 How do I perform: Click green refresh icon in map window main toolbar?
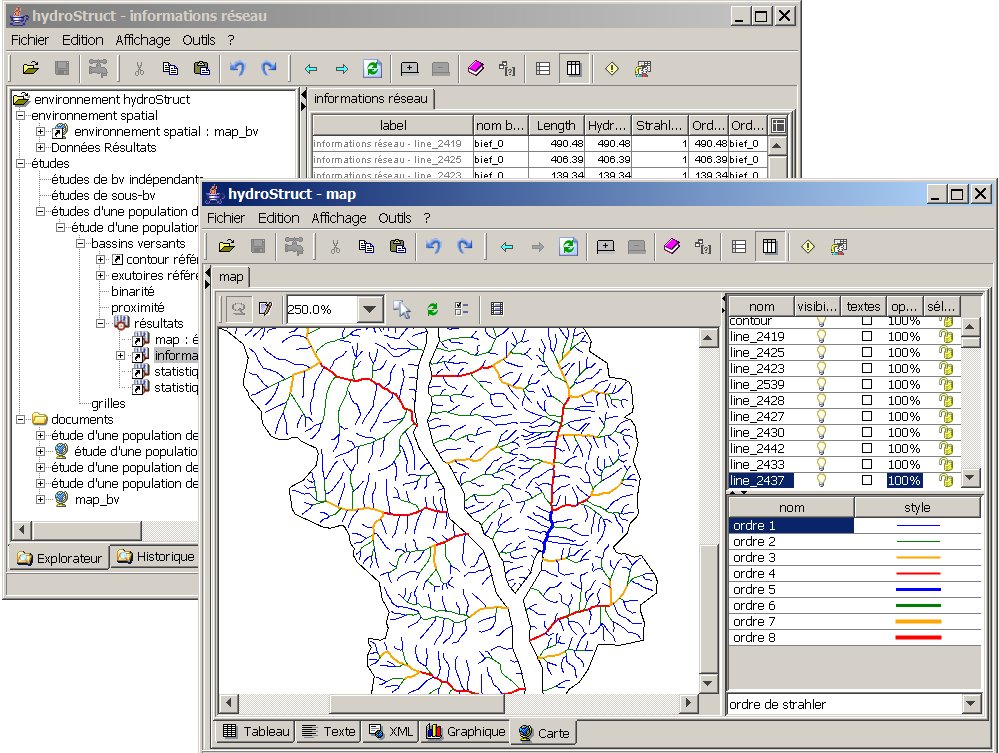tap(569, 247)
